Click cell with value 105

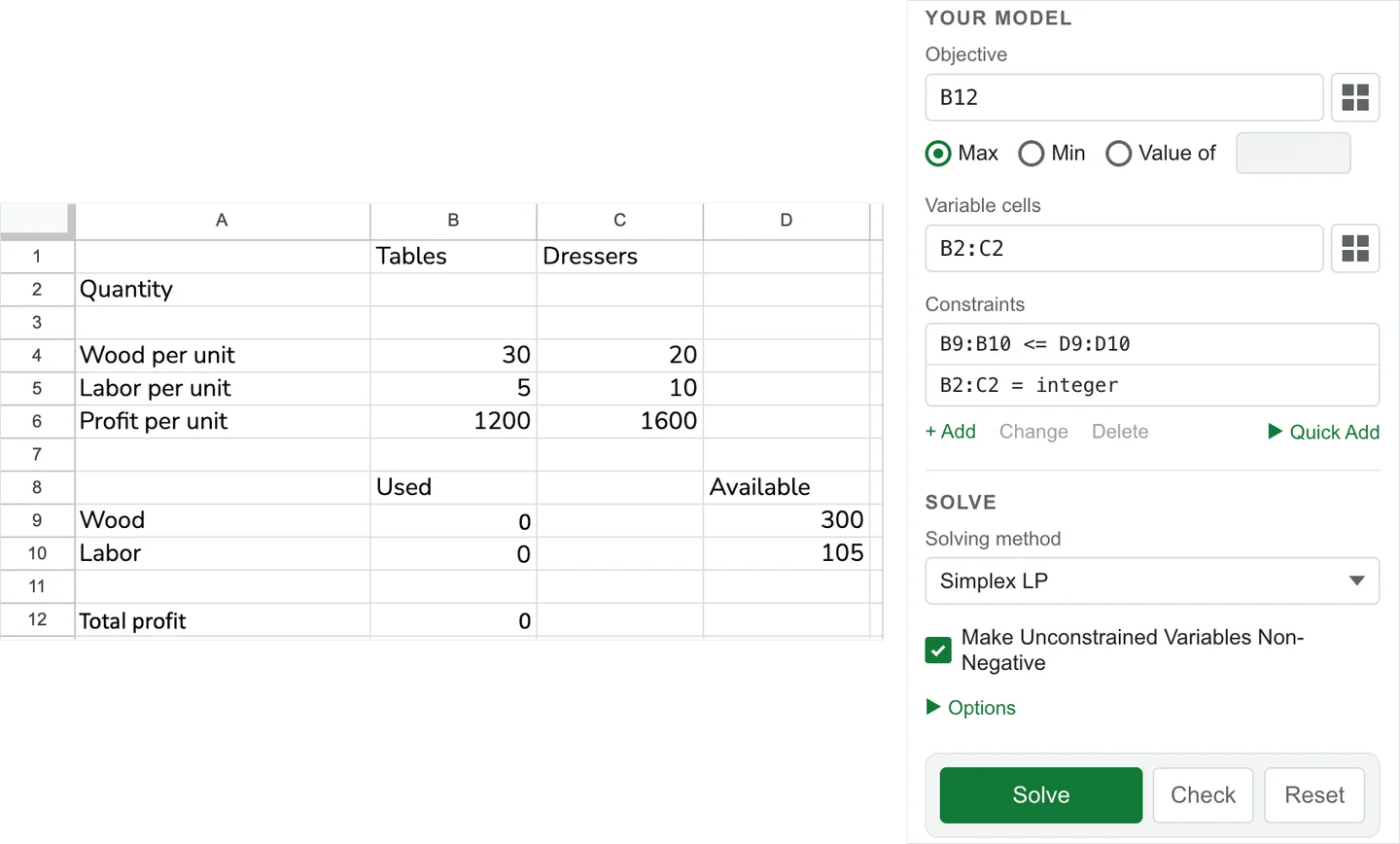[786, 553]
